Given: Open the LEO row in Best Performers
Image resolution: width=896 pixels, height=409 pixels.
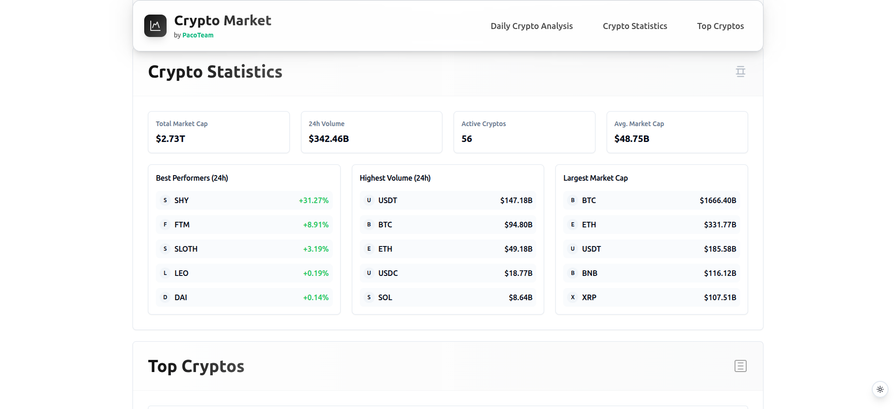Looking at the screenshot, I should click(244, 273).
